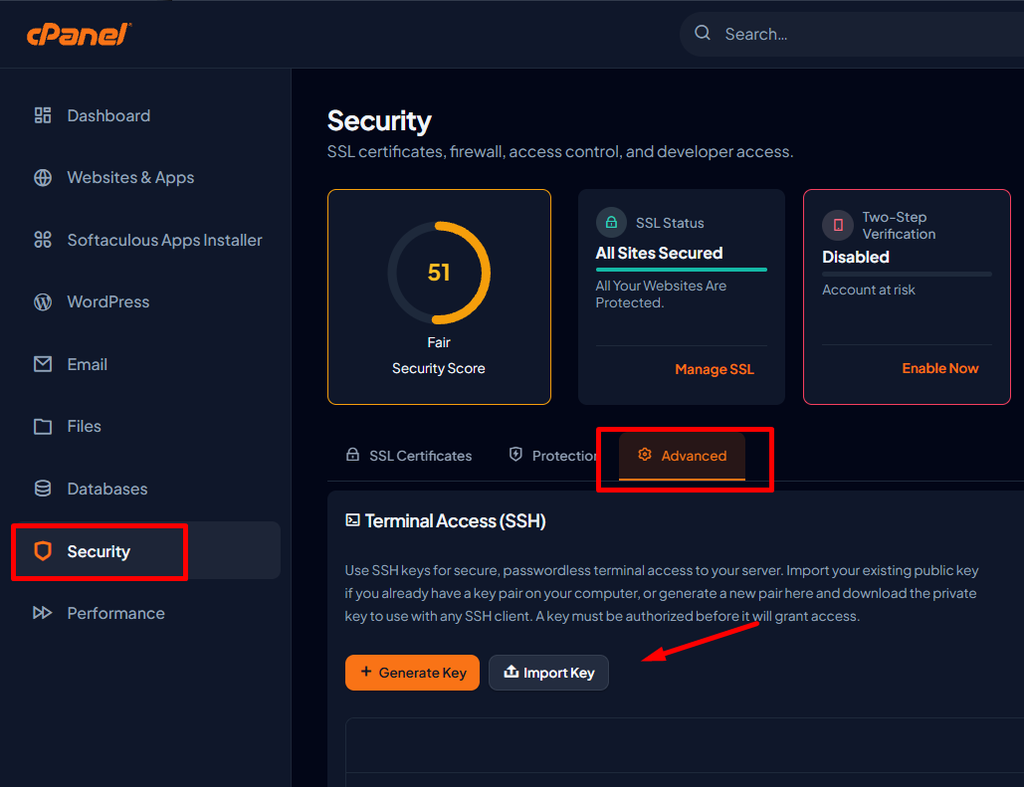Switch to the Protection tab

(x=552, y=455)
